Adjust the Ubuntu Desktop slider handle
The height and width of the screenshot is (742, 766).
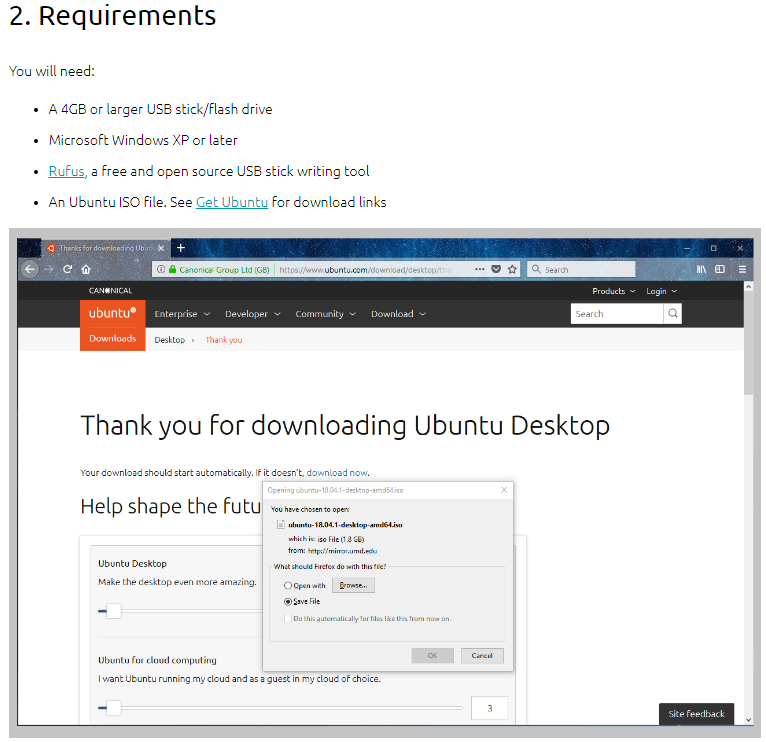[x=113, y=611]
